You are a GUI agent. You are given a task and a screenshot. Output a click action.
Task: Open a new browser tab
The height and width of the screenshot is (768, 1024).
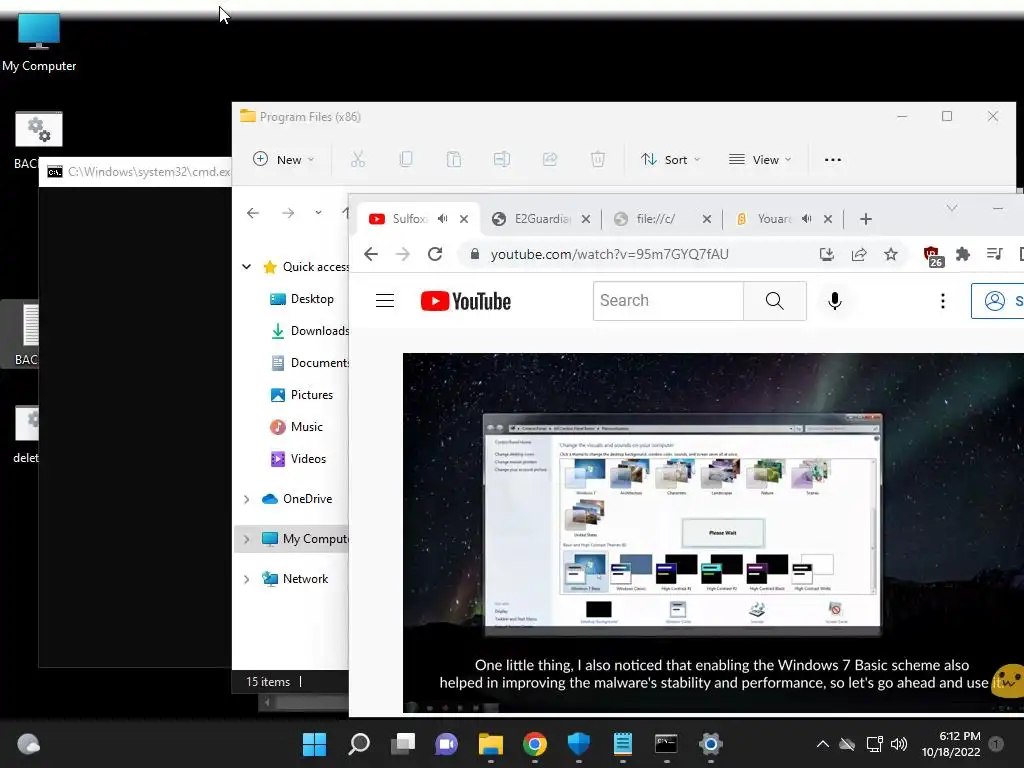click(x=866, y=219)
